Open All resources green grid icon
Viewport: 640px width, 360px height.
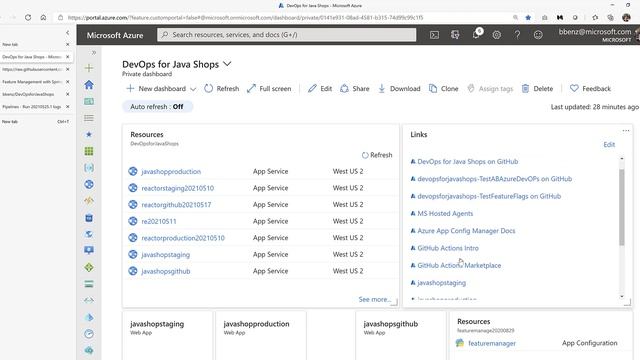89,151
